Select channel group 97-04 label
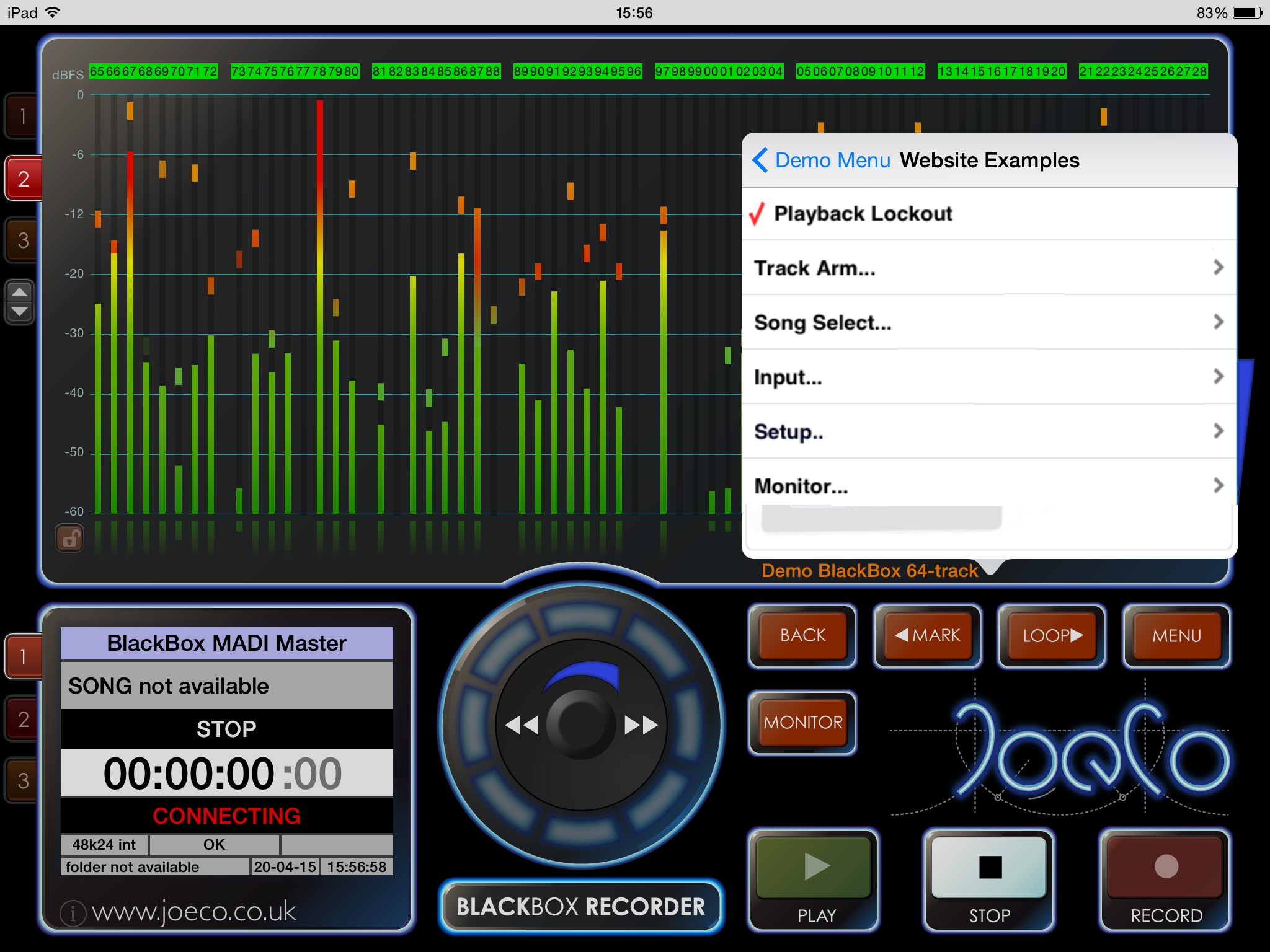The width and height of the screenshot is (1270, 952). (719, 71)
